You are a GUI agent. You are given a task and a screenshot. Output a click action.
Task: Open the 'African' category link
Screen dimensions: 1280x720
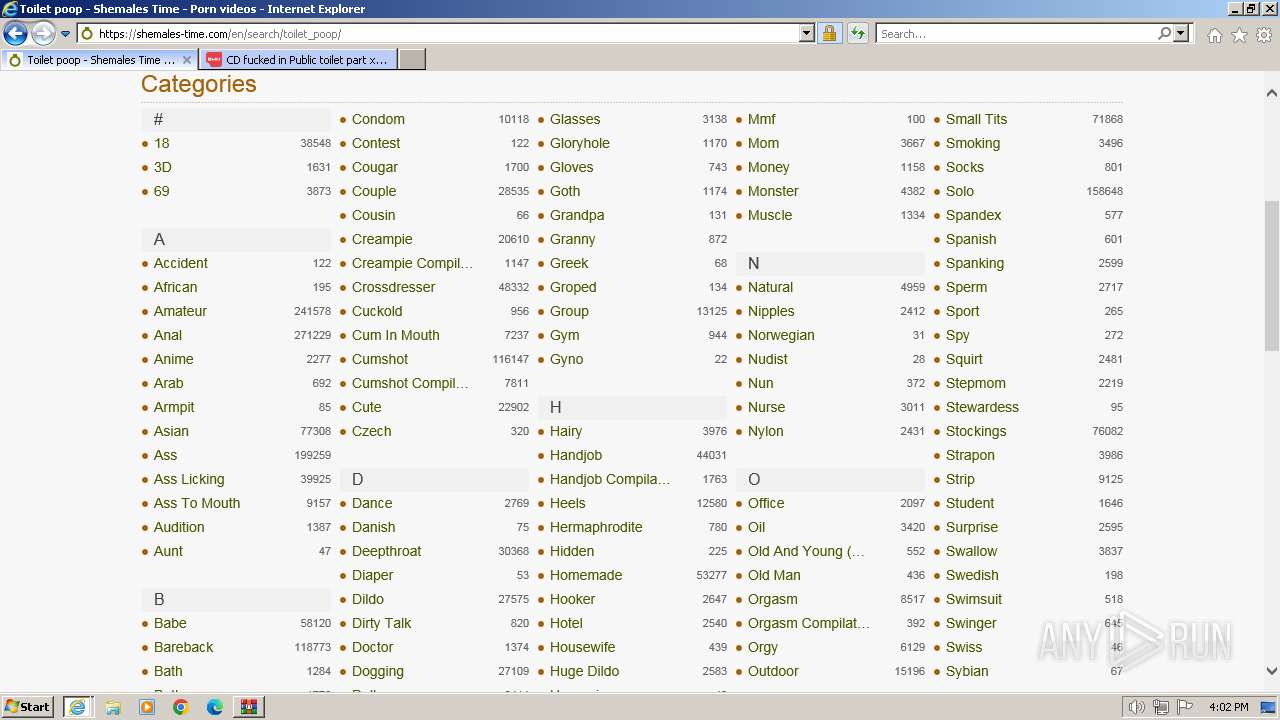point(175,287)
